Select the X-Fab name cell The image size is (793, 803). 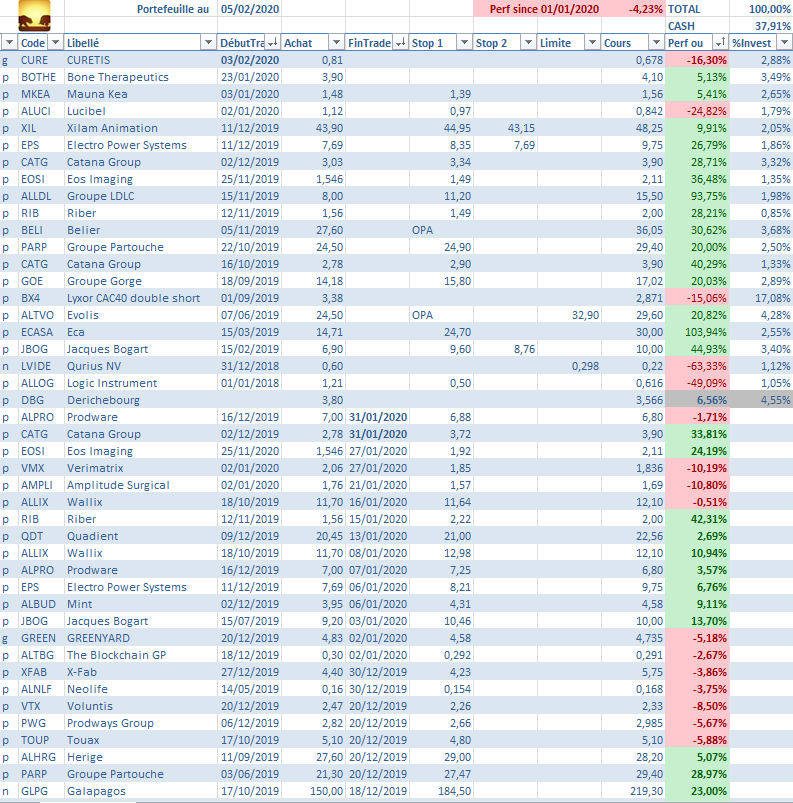click(141, 671)
